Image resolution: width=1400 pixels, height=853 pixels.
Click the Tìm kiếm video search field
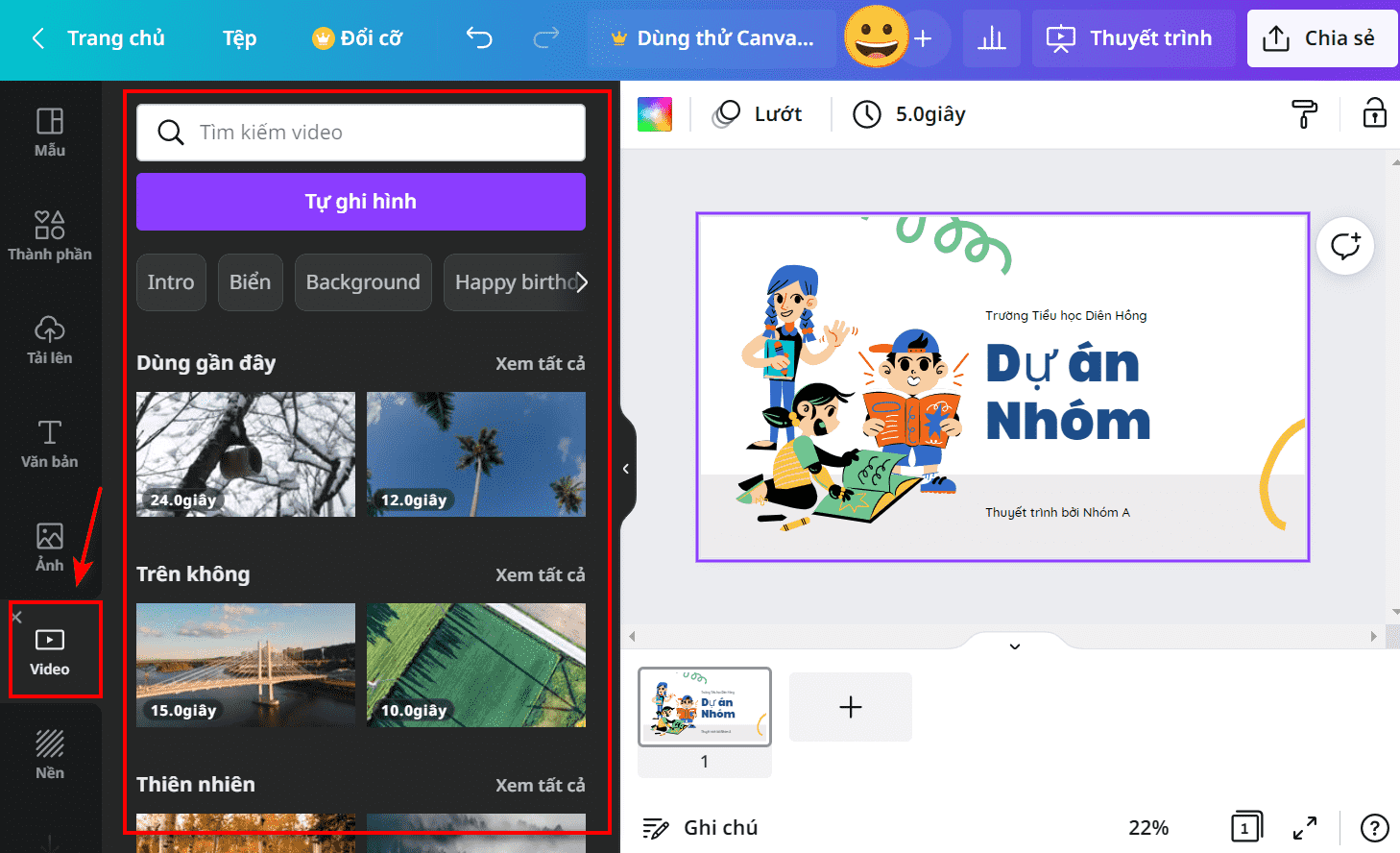tap(361, 133)
